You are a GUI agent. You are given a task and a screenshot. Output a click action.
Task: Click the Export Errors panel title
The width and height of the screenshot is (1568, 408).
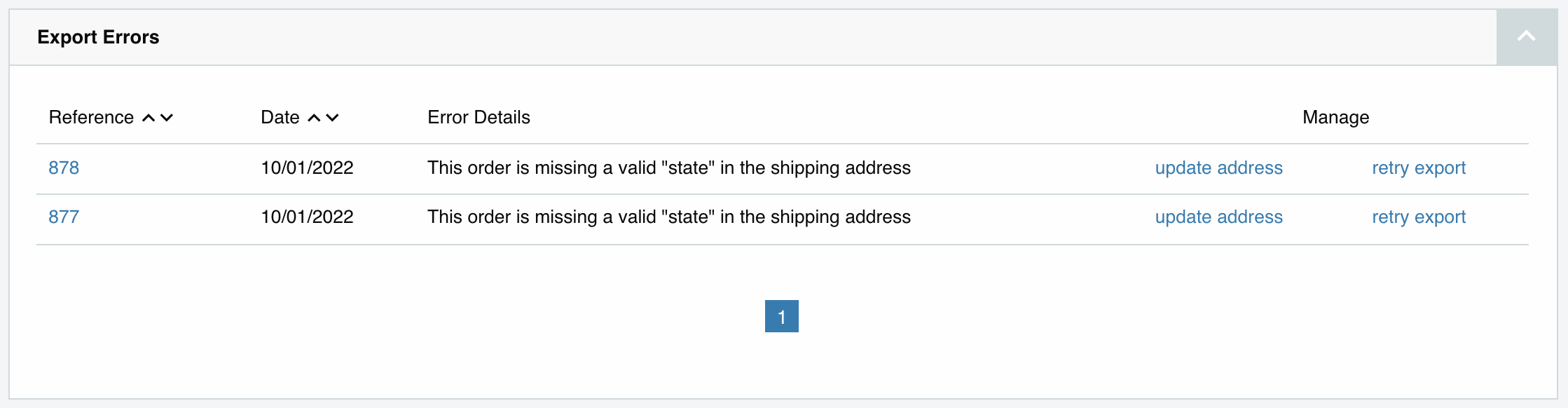pos(98,37)
